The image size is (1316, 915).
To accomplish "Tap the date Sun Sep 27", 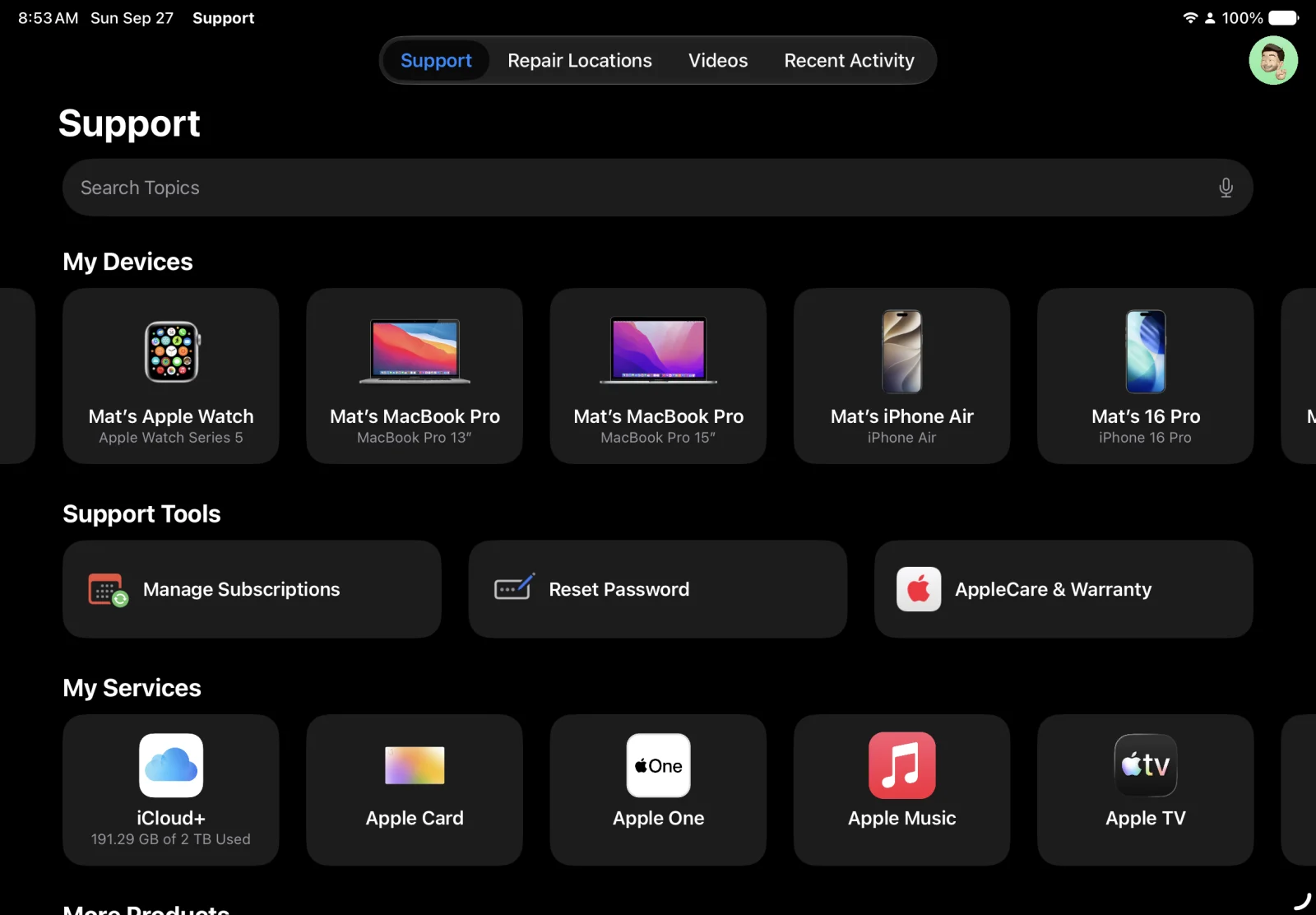I will coord(132,18).
